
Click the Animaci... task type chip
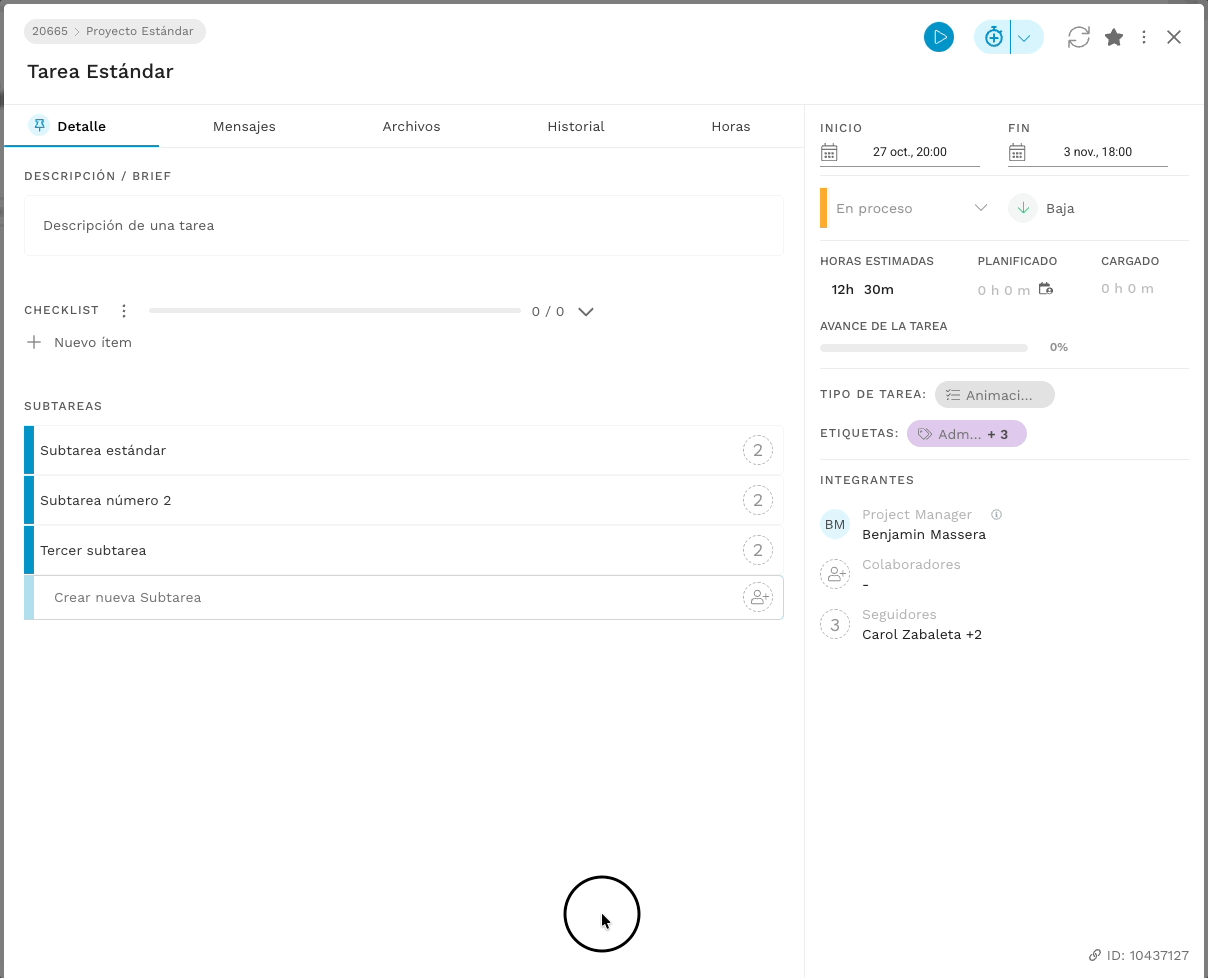pos(995,395)
